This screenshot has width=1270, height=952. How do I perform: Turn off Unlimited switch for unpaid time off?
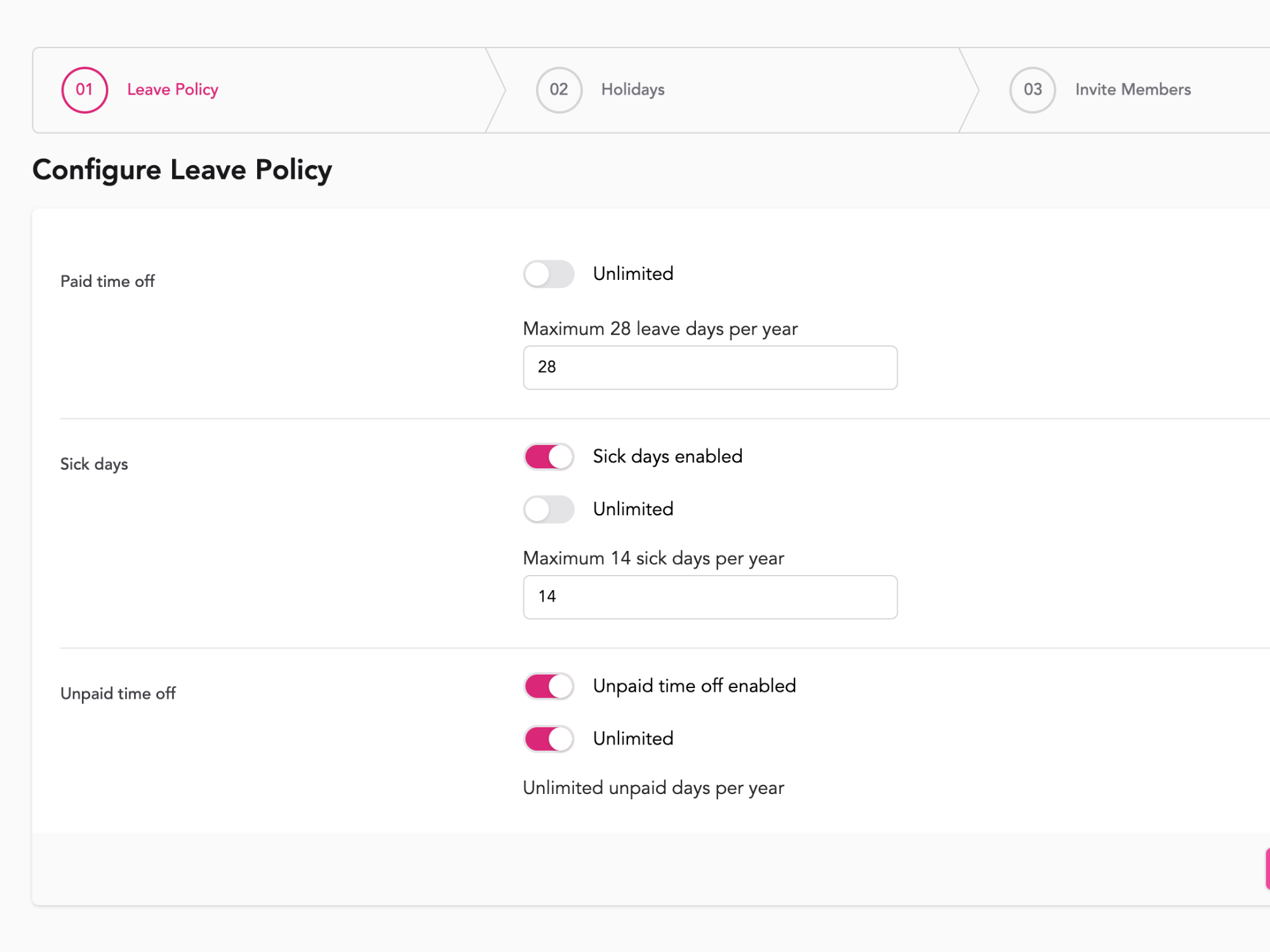click(549, 739)
